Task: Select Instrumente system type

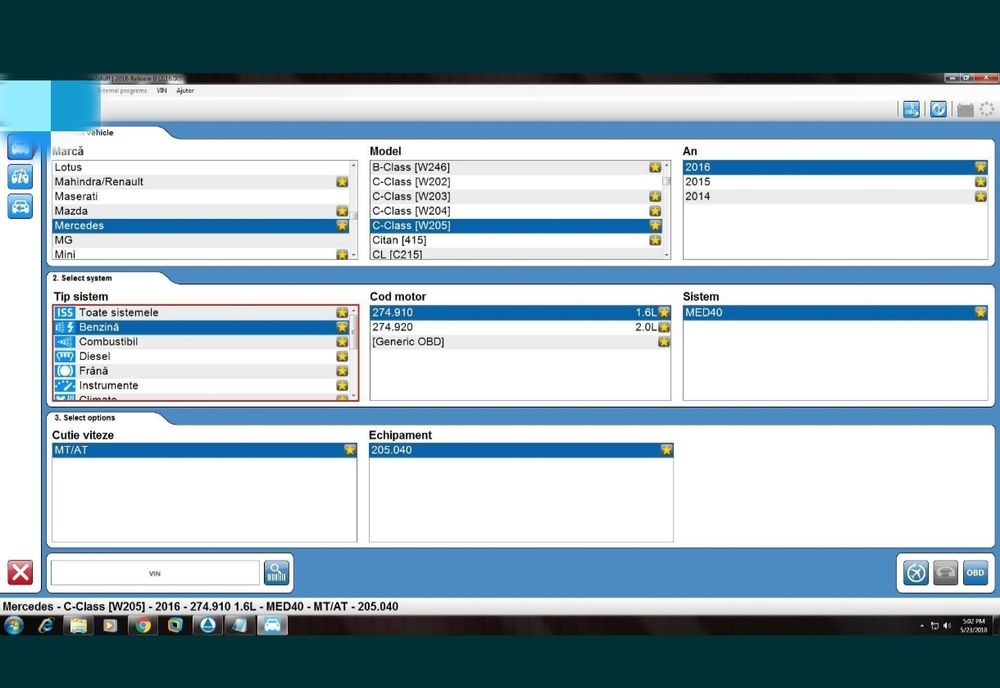Action: click(202, 386)
